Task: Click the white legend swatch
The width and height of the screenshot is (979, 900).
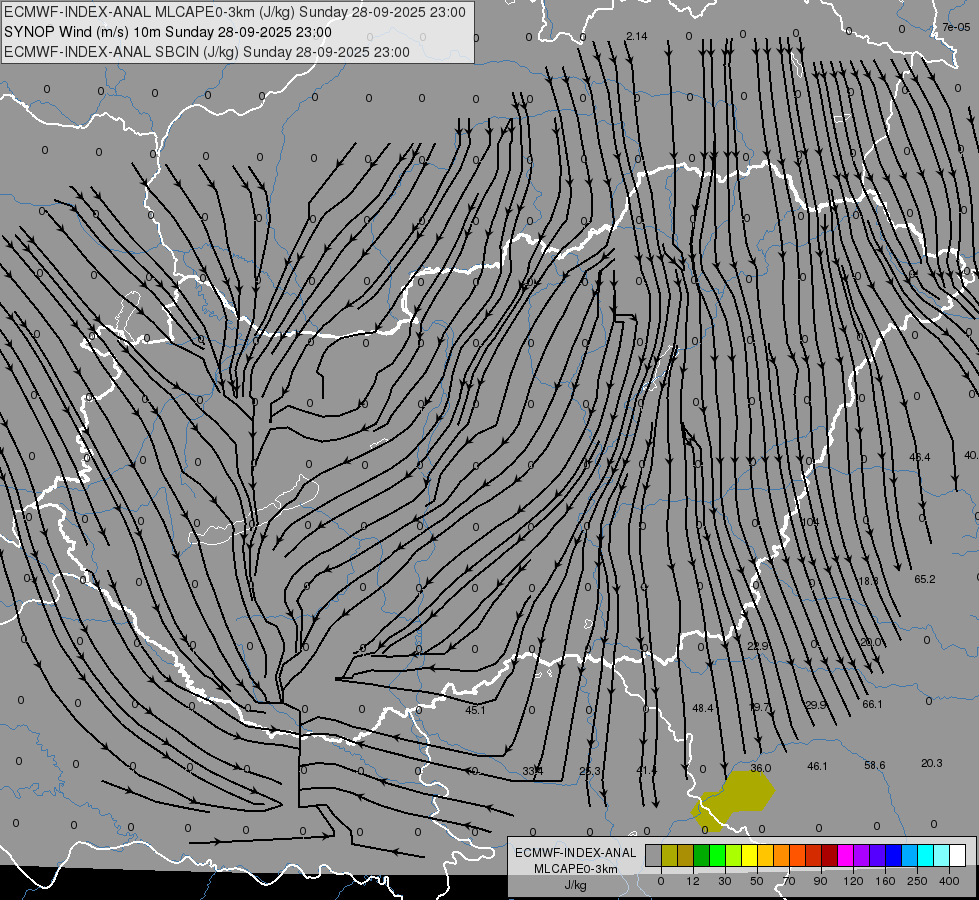Action: [x=957, y=855]
